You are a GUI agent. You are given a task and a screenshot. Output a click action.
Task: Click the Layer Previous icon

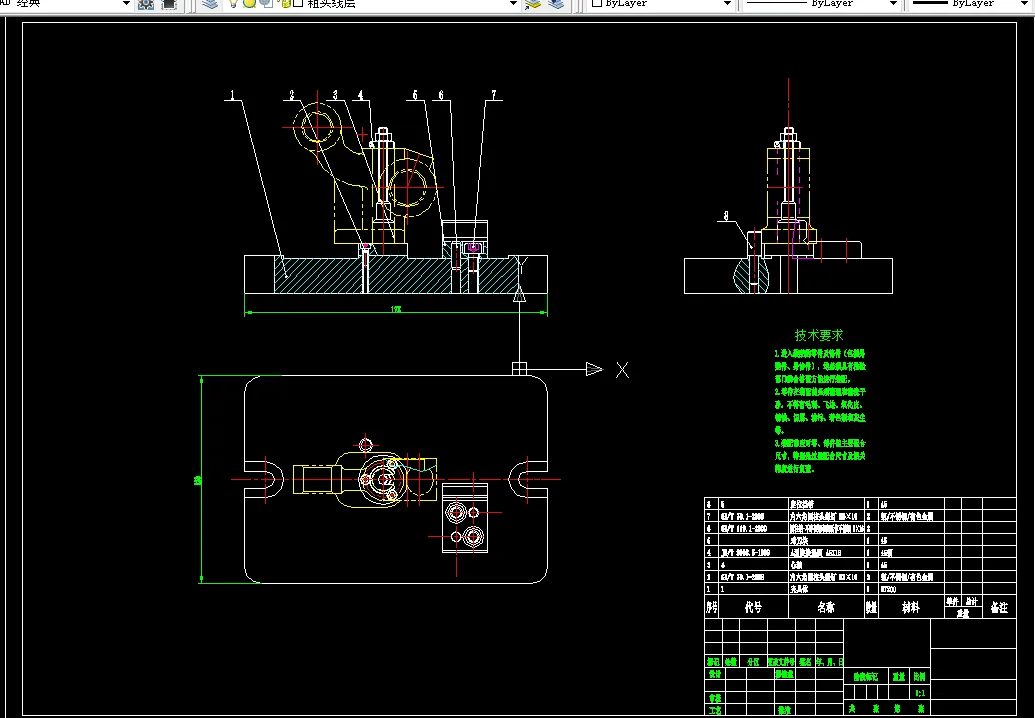click(558, 4)
